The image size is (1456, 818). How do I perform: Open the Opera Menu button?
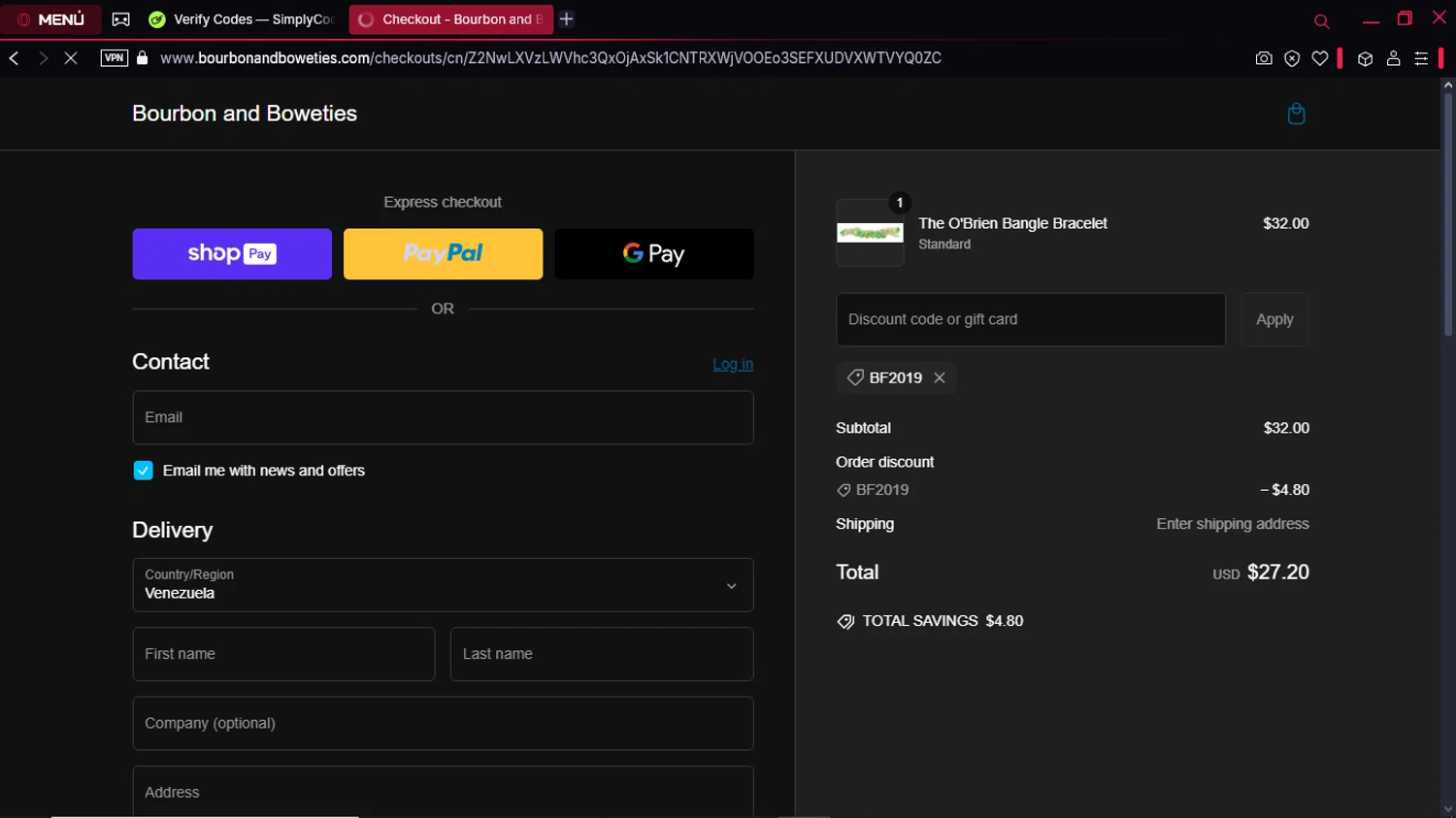pos(50,19)
